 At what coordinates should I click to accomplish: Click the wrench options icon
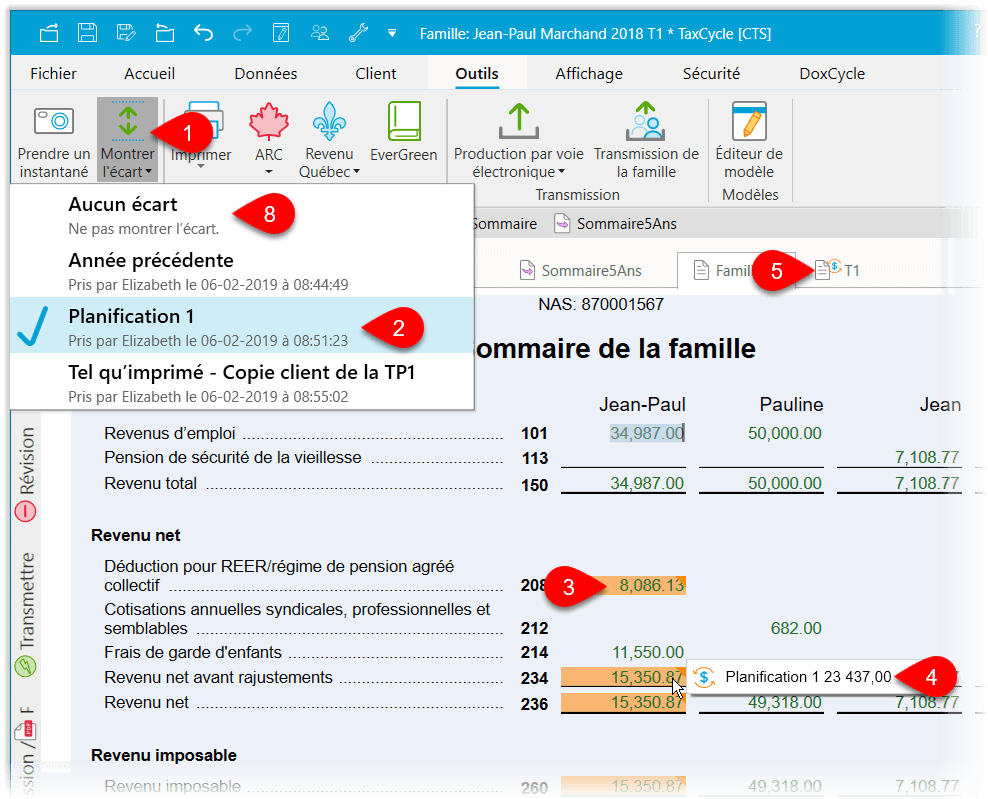(358, 32)
